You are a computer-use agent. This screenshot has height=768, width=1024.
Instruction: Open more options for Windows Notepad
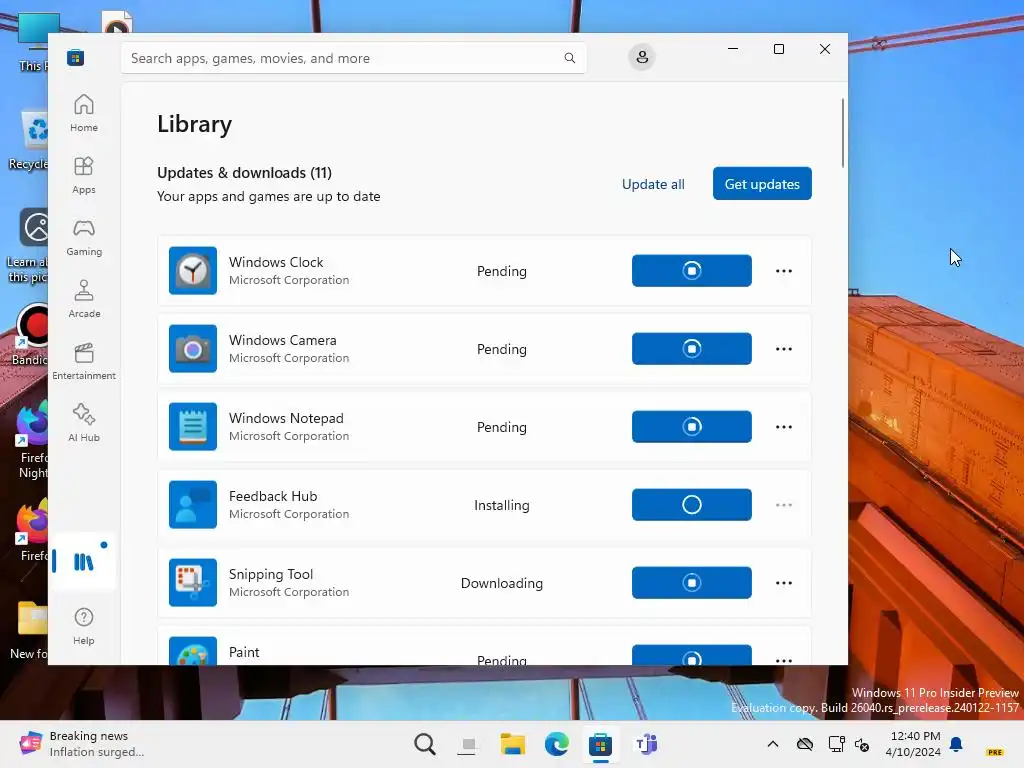click(784, 427)
